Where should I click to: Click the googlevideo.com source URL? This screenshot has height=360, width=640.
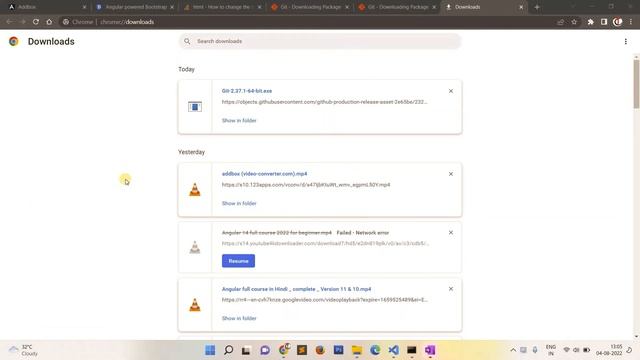tap(325, 300)
